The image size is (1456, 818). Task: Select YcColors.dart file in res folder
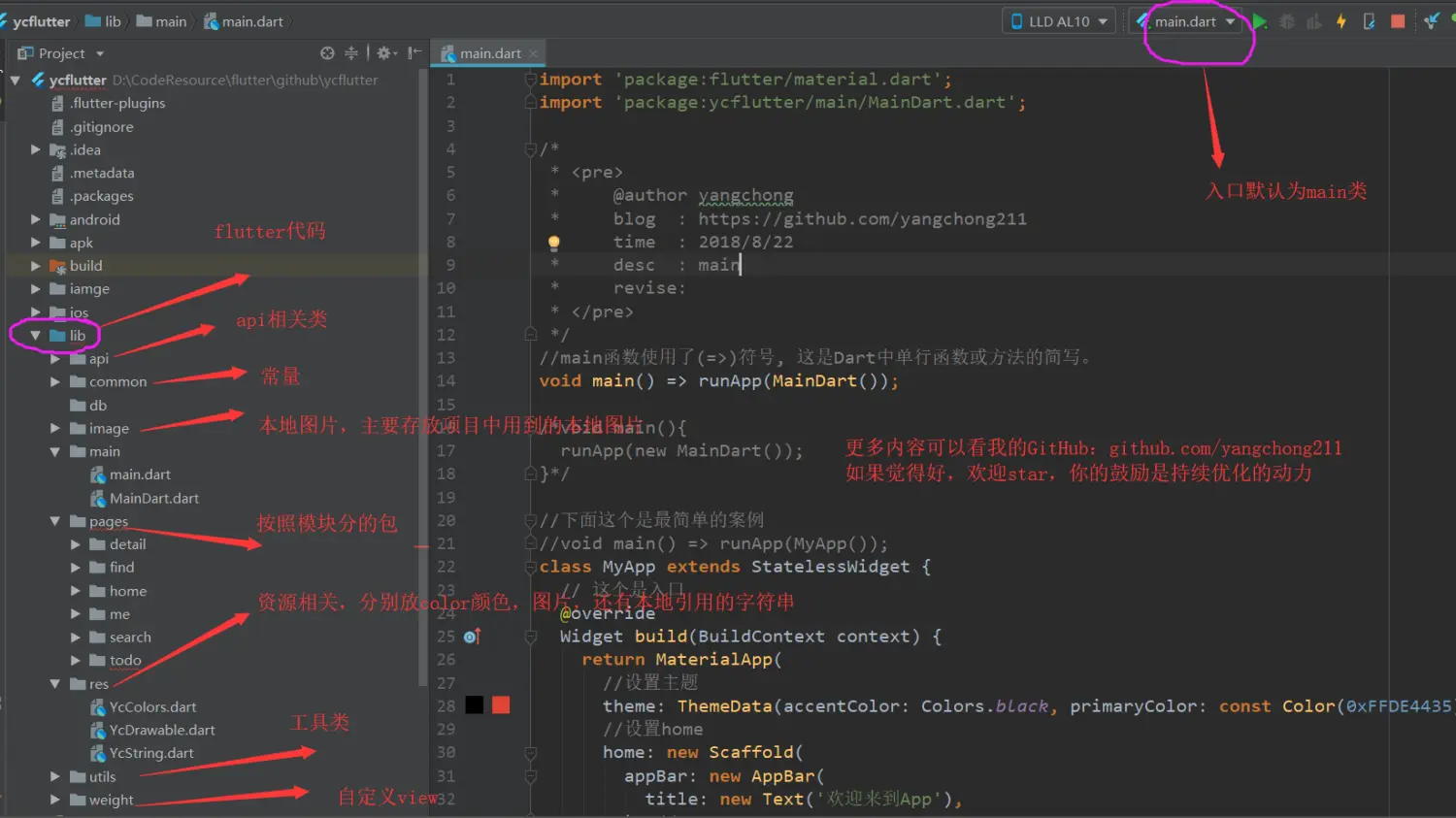143,706
